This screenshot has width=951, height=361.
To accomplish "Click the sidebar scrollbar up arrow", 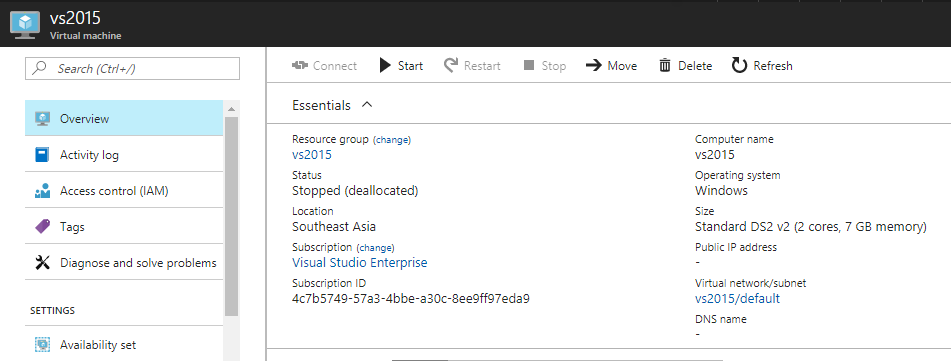I will coord(231,109).
